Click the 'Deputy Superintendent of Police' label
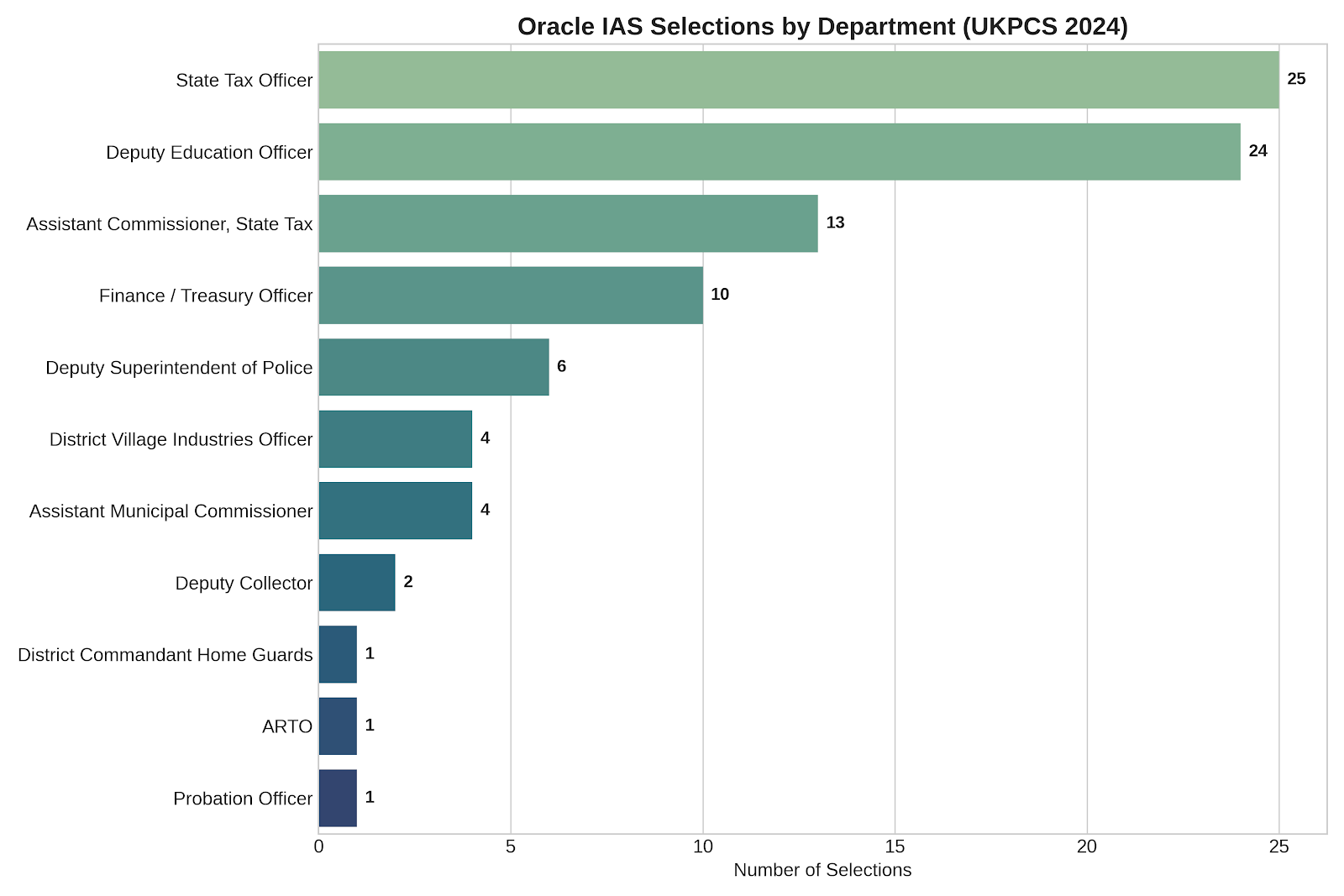1344x896 pixels. tap(179, 368)
